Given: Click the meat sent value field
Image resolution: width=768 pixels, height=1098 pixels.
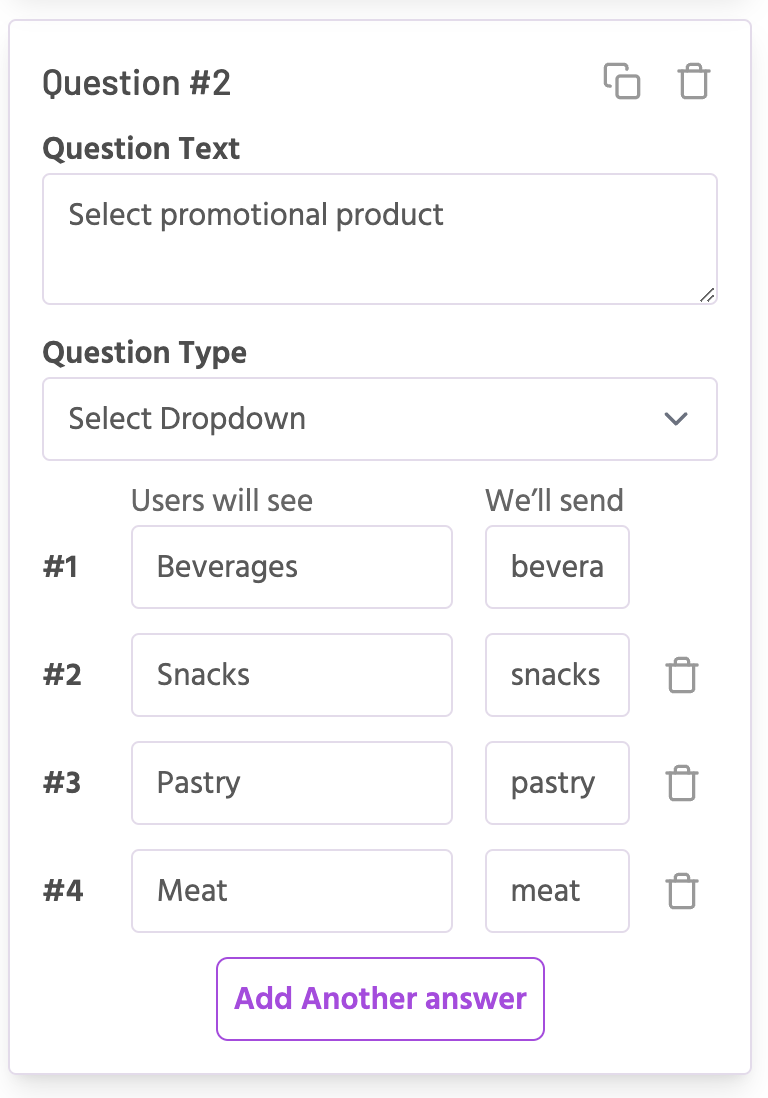Looking at the screenshot, I should pyautogui.click(x=557, y=891).
